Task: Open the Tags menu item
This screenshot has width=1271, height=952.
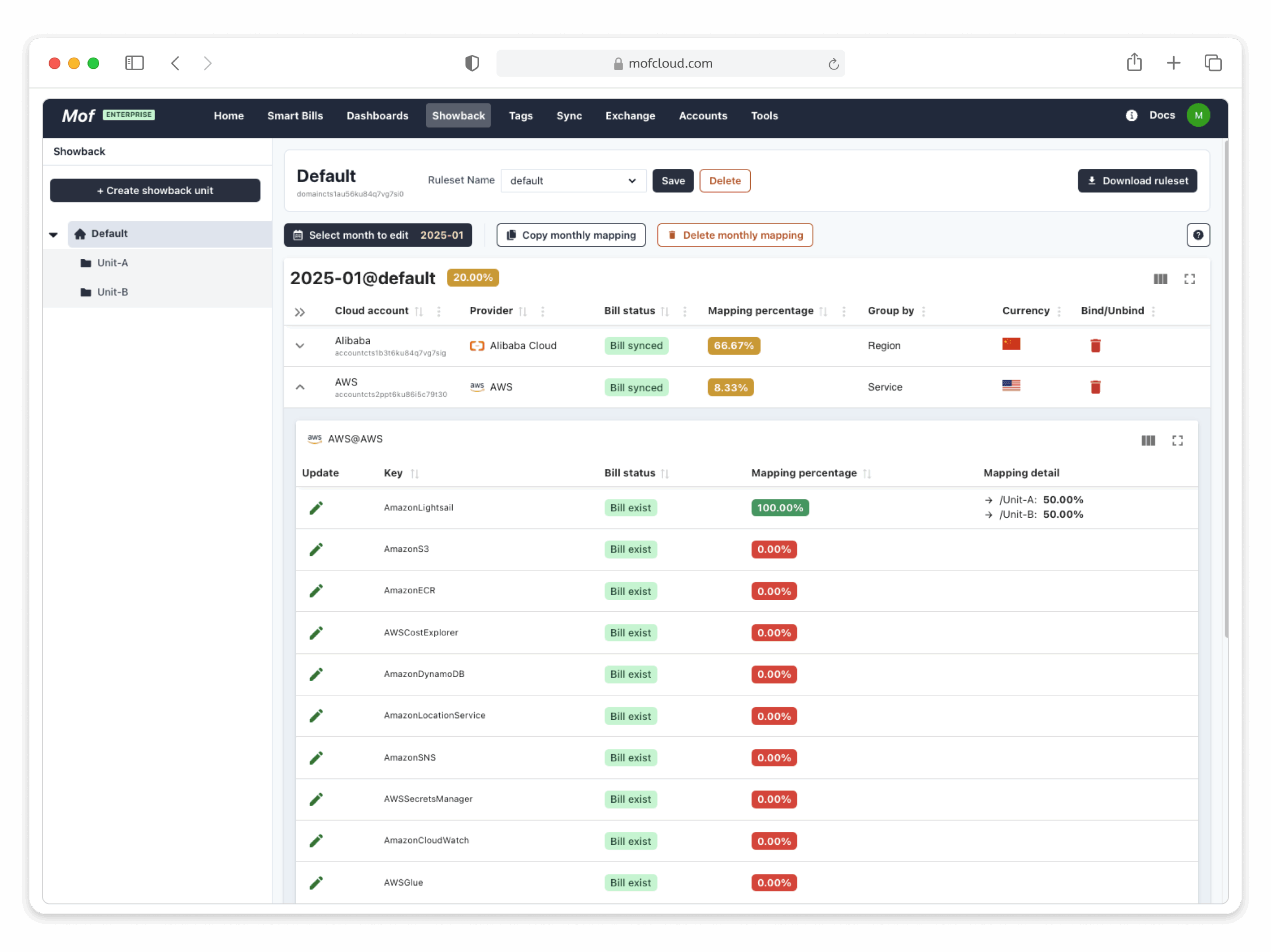Action: (x=521, y=116)
